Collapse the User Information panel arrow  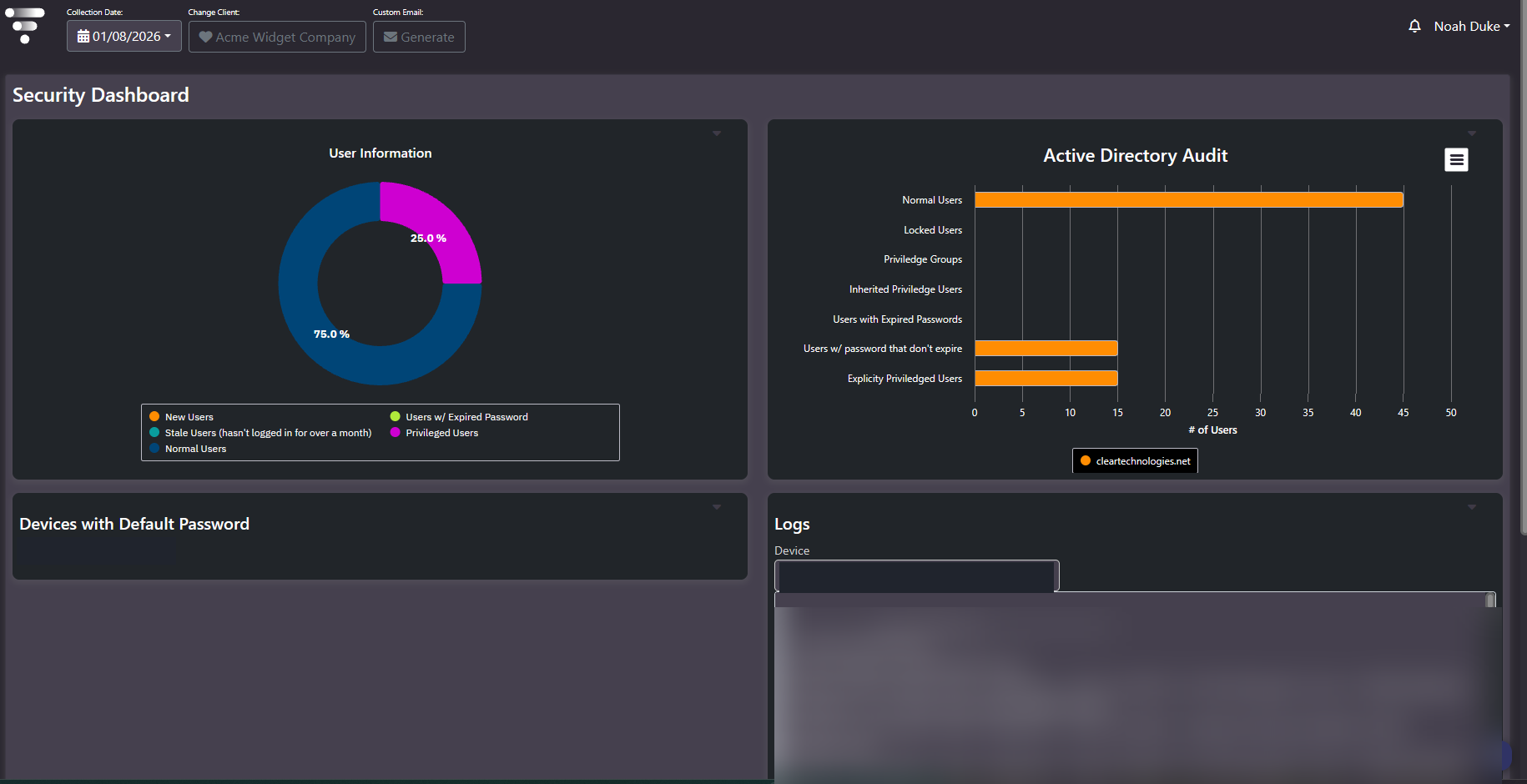[717, 133]
